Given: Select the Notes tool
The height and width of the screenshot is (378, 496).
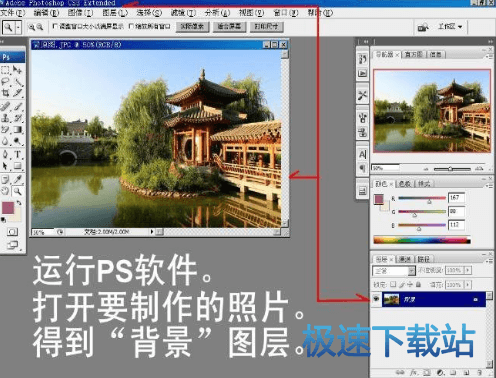Looking at the screenshot, I should point(5,180).
